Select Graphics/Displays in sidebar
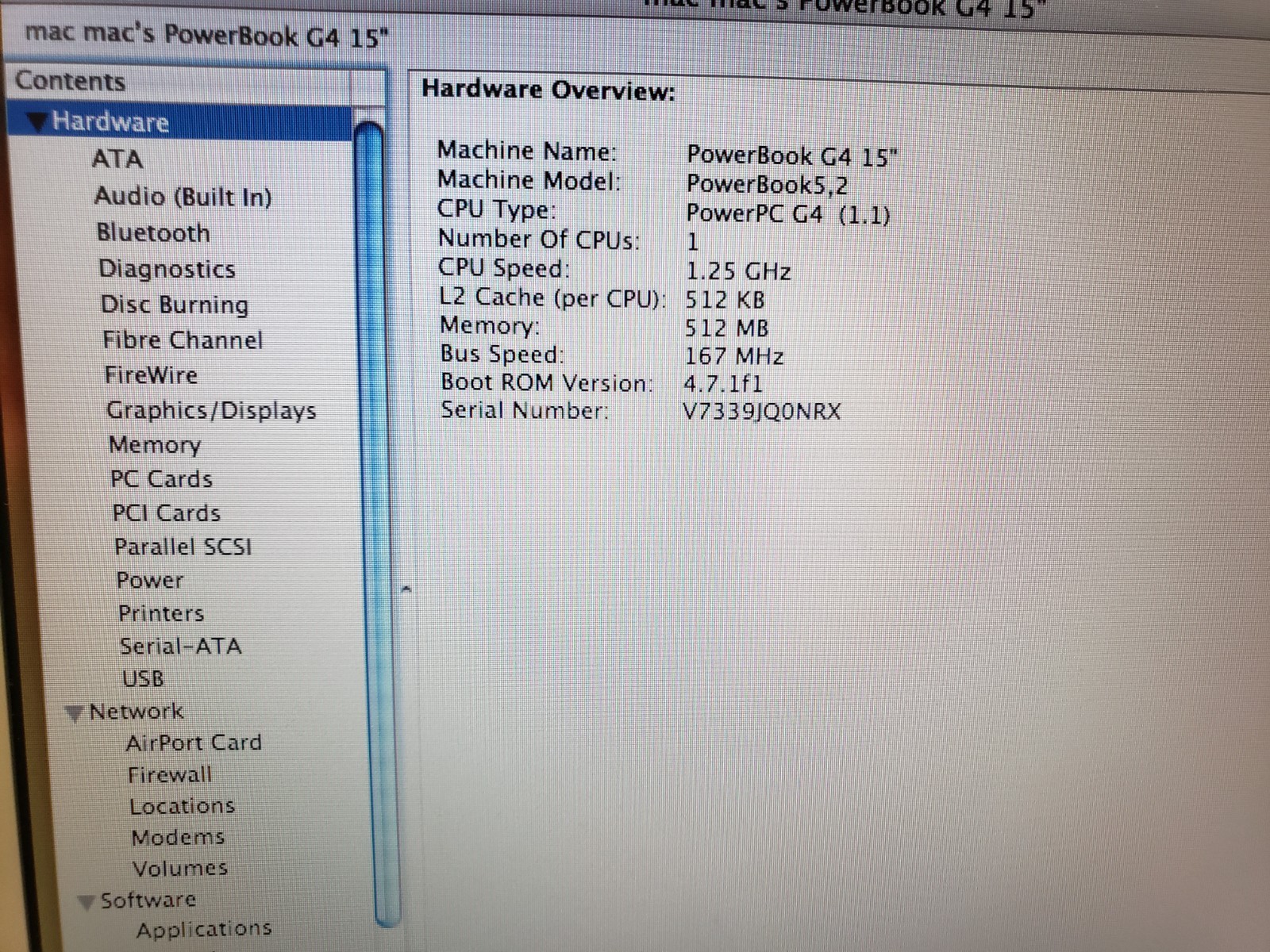This screenshot has height=952, width=1270. click(x=211, y=410)
